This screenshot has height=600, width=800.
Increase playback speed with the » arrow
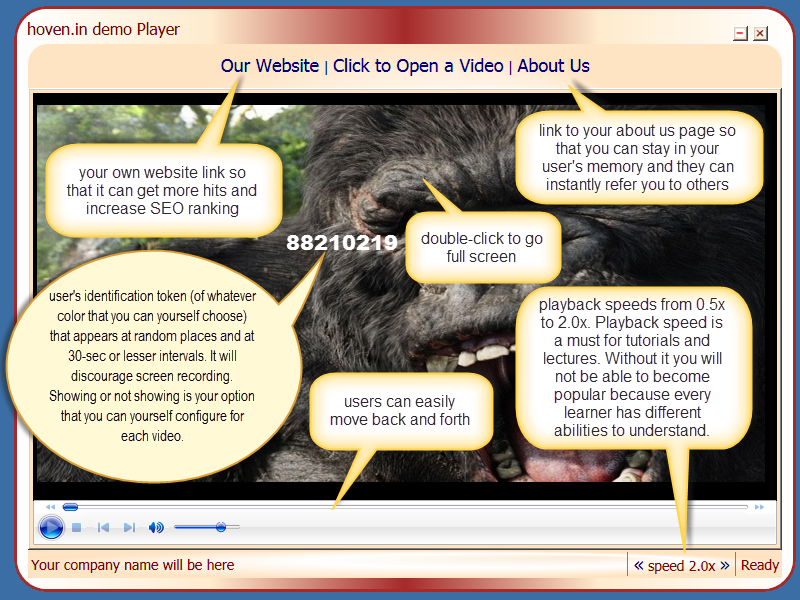click(x=725, y=565)
